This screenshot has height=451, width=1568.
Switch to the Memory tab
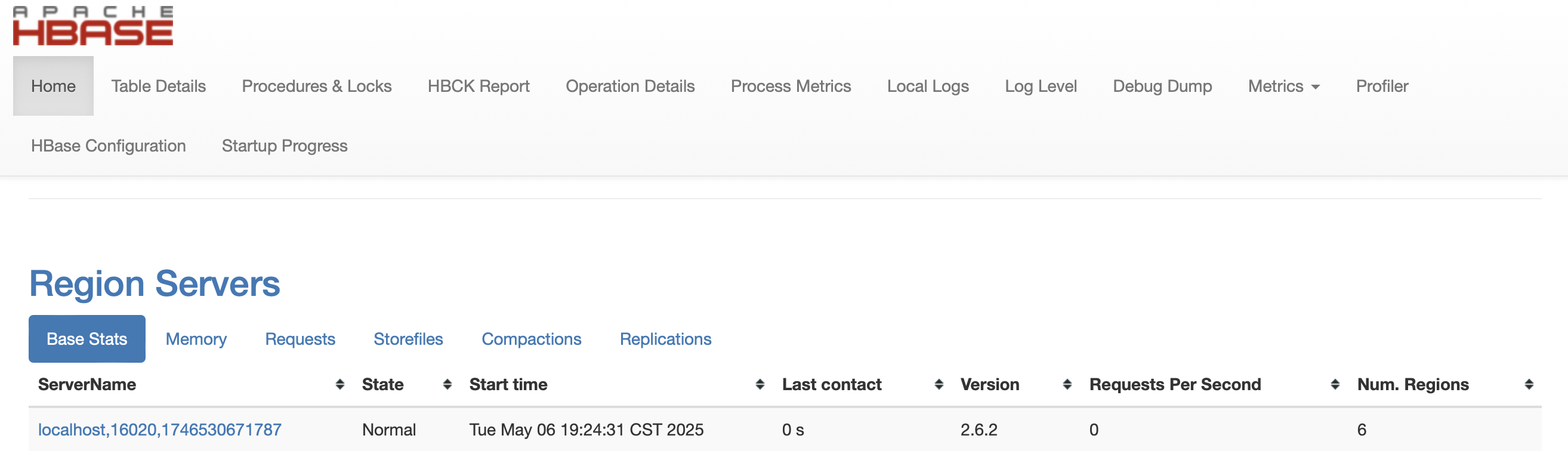(196, 339)
